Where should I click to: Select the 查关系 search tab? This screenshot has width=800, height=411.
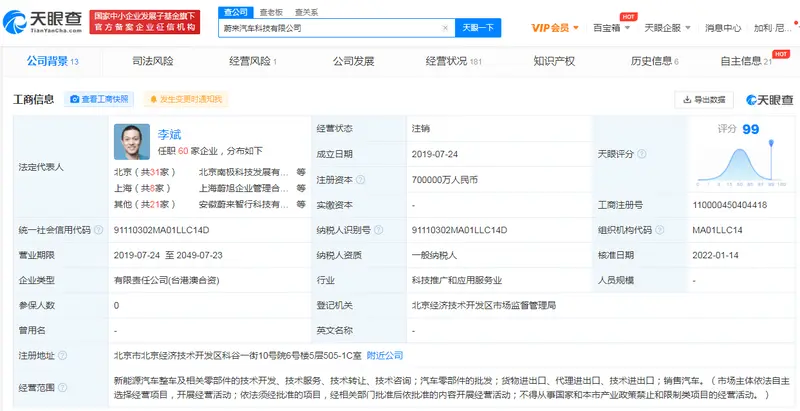[306, 12]
